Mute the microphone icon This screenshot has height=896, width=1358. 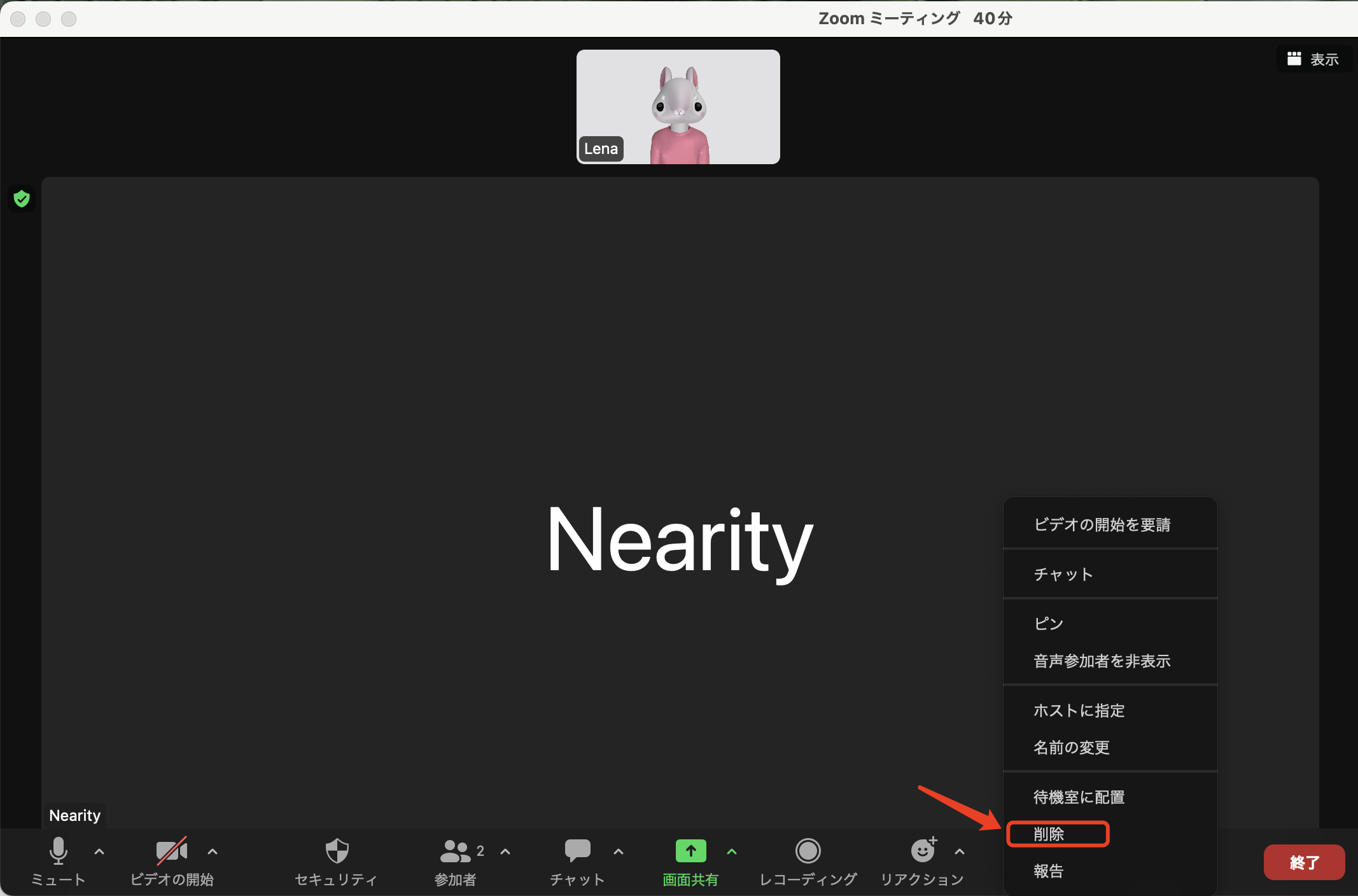58,850
